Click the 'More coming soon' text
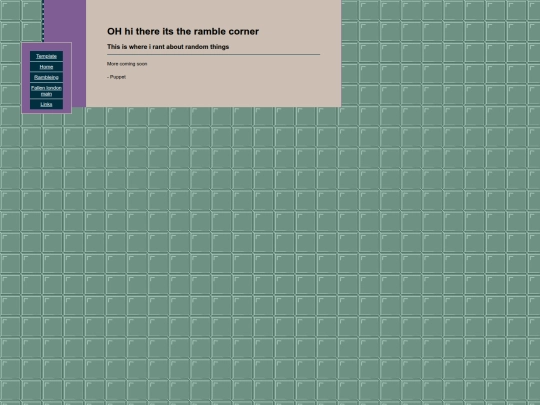 click(127, 64)
